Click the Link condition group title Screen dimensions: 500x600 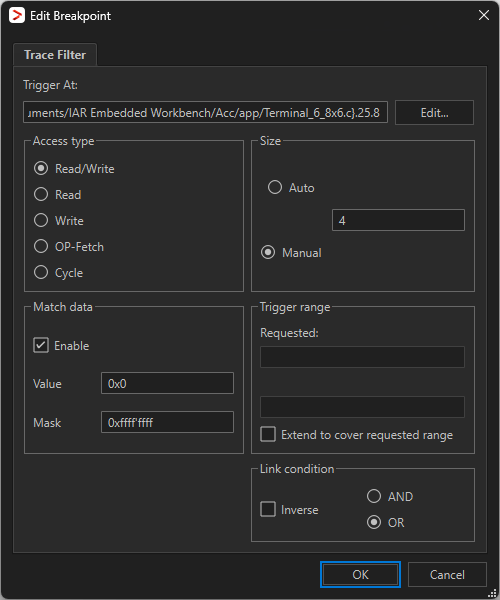(x=297, y=469)
